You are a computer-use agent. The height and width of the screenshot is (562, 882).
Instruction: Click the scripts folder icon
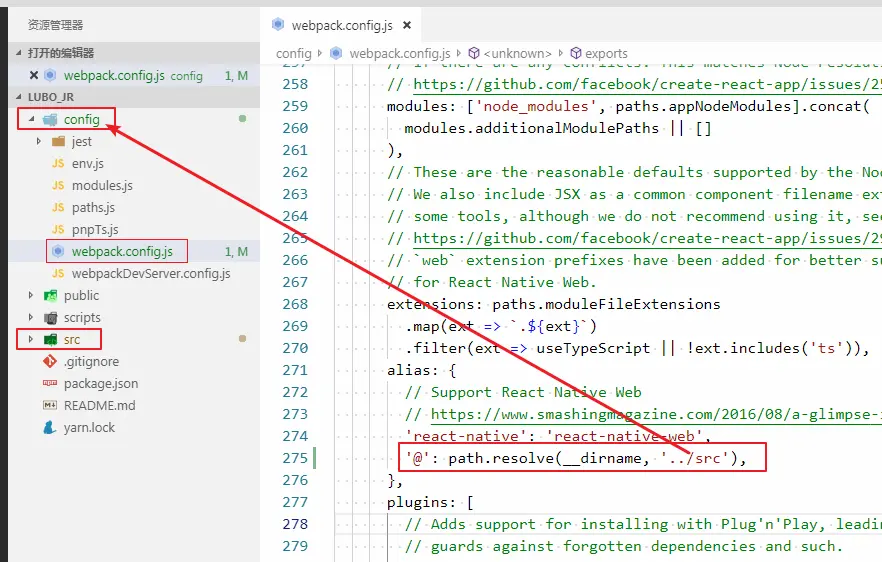(x=51, y=318)
